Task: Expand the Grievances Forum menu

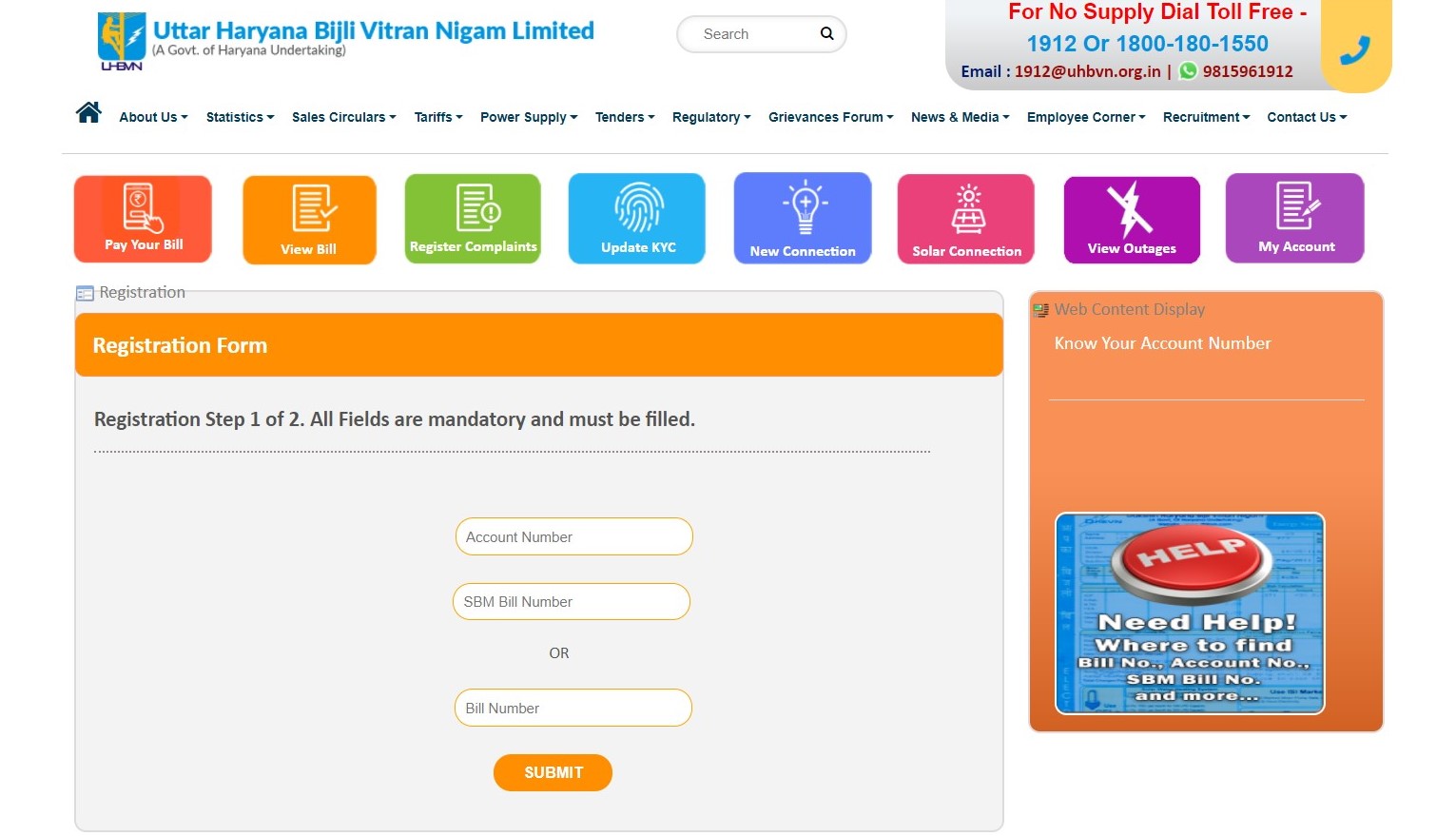Action: click(x=831, y=117)
